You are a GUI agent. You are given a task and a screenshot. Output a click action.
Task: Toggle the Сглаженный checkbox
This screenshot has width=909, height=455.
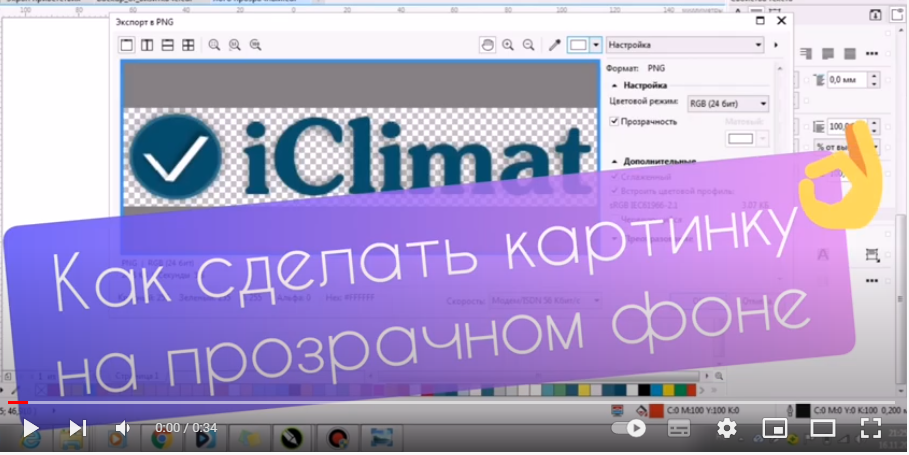click(x=615, y=177)
